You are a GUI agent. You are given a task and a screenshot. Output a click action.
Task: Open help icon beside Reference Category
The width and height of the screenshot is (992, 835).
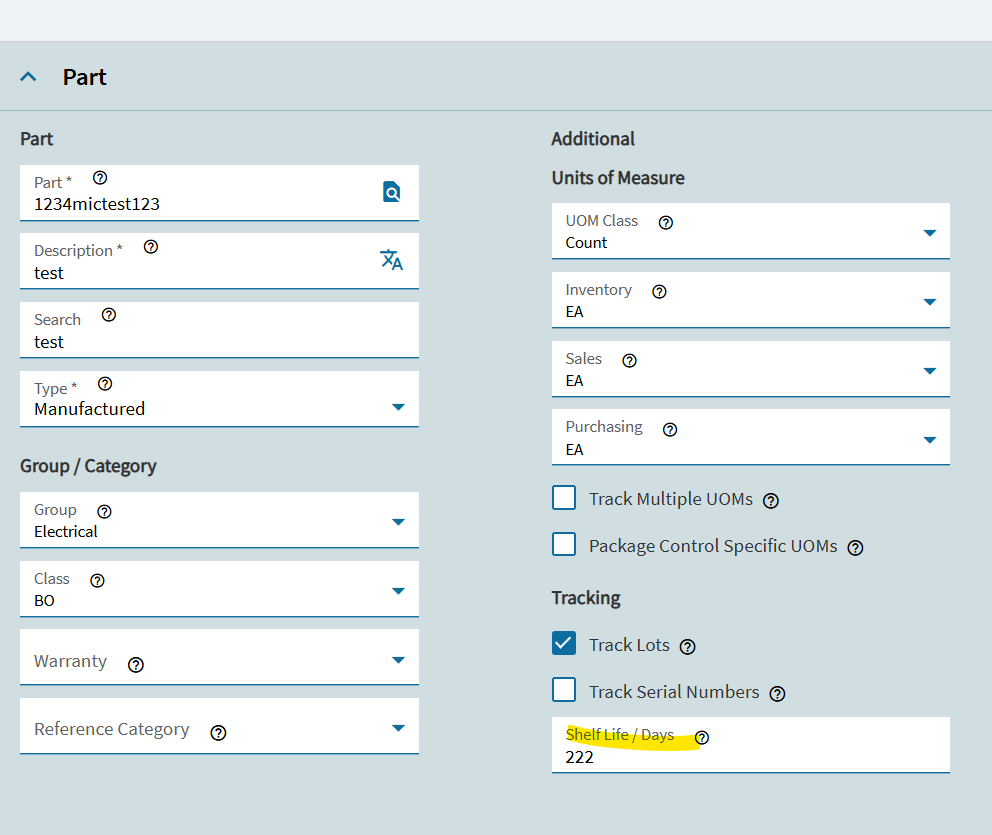(x=218, y=733)
